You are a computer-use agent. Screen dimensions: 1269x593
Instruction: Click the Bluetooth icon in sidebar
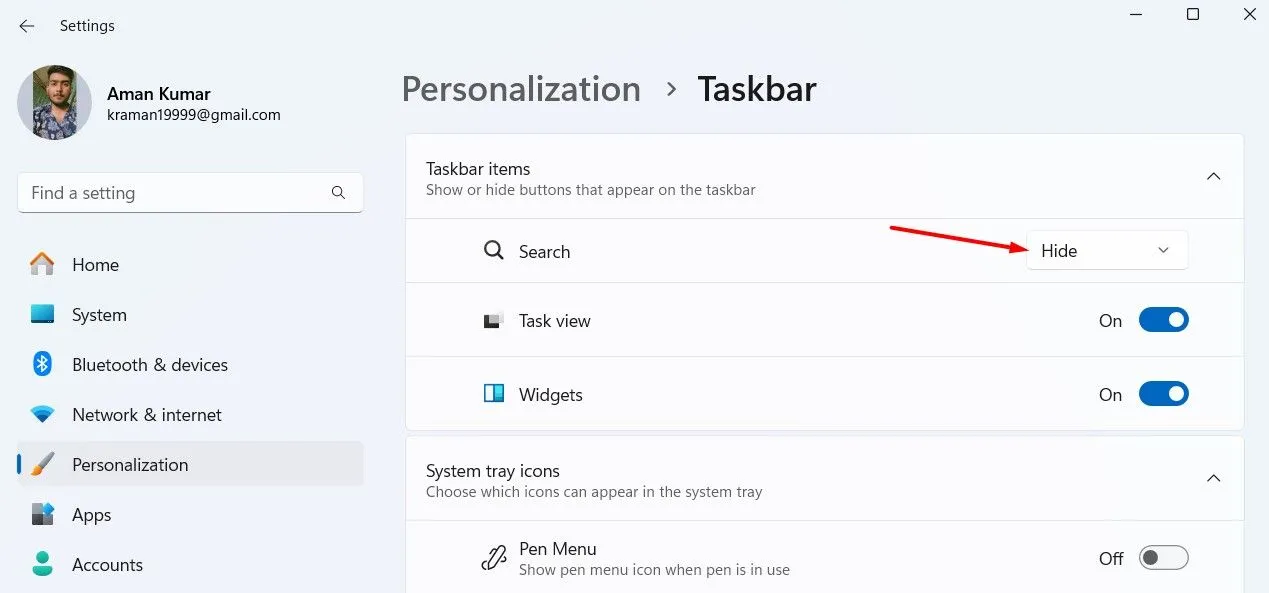tap(42, 364)
